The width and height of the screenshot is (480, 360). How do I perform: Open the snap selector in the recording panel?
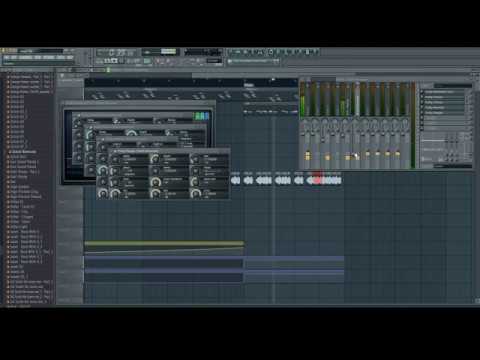pyautogui.click(x=214, y=61)
